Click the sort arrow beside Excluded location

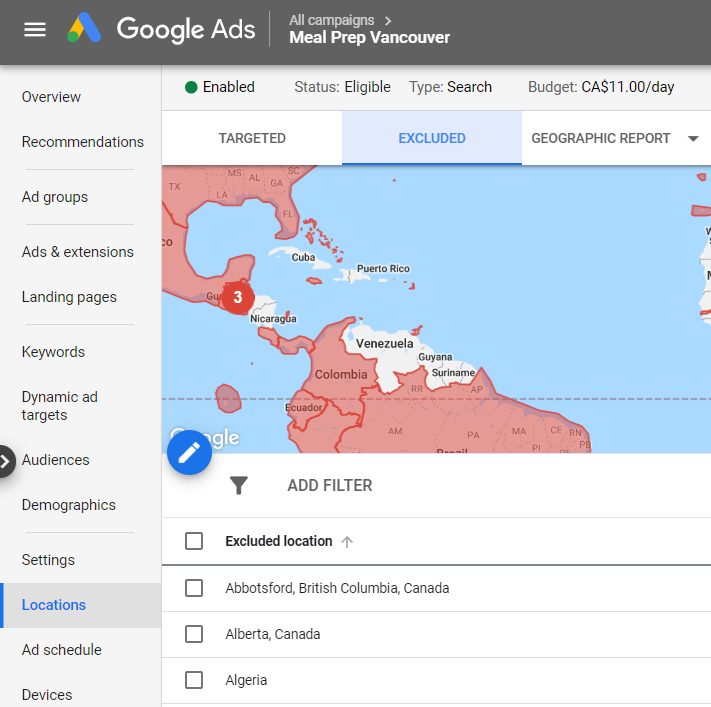point(347,542)
